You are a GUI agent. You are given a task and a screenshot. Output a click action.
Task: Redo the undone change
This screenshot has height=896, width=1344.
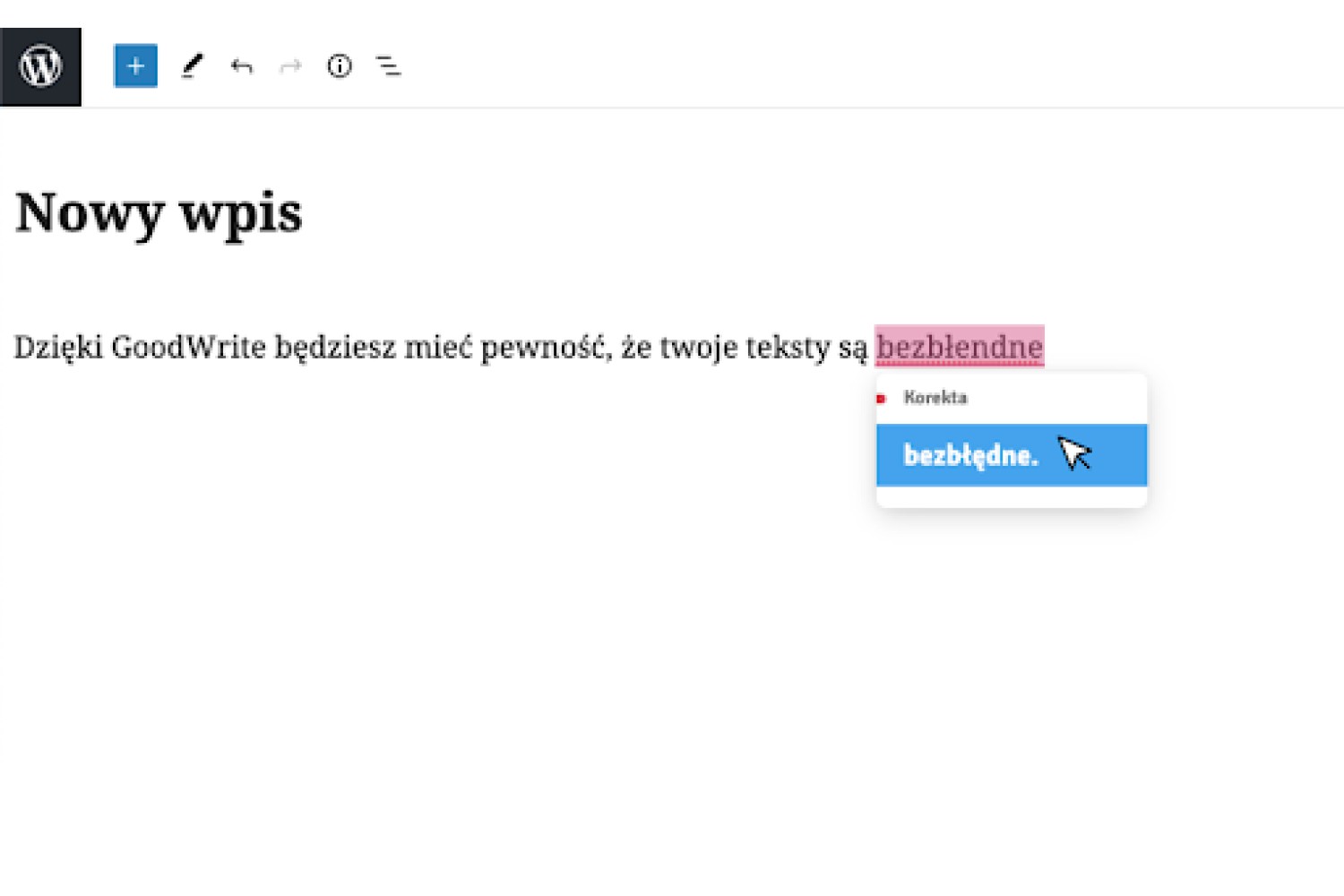[290, 66]
